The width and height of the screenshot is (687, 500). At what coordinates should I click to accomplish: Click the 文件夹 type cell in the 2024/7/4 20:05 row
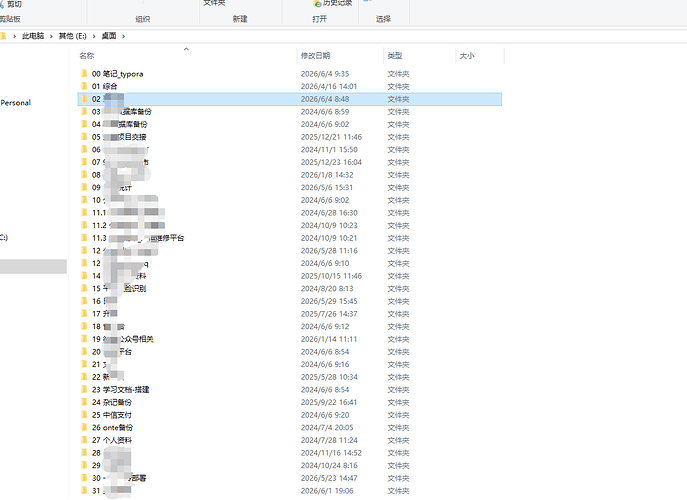click(398, 427)
